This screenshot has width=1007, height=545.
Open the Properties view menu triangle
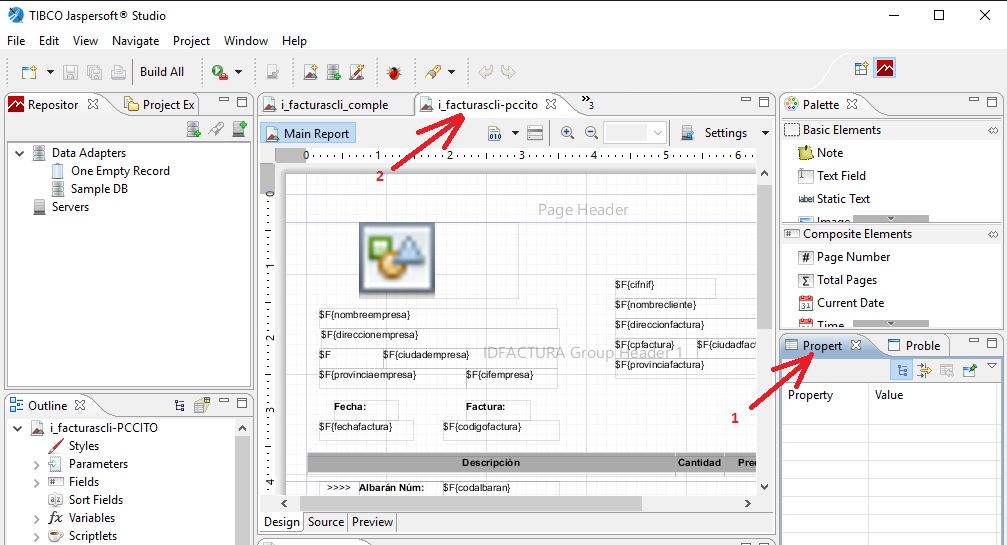pos(992,366)
